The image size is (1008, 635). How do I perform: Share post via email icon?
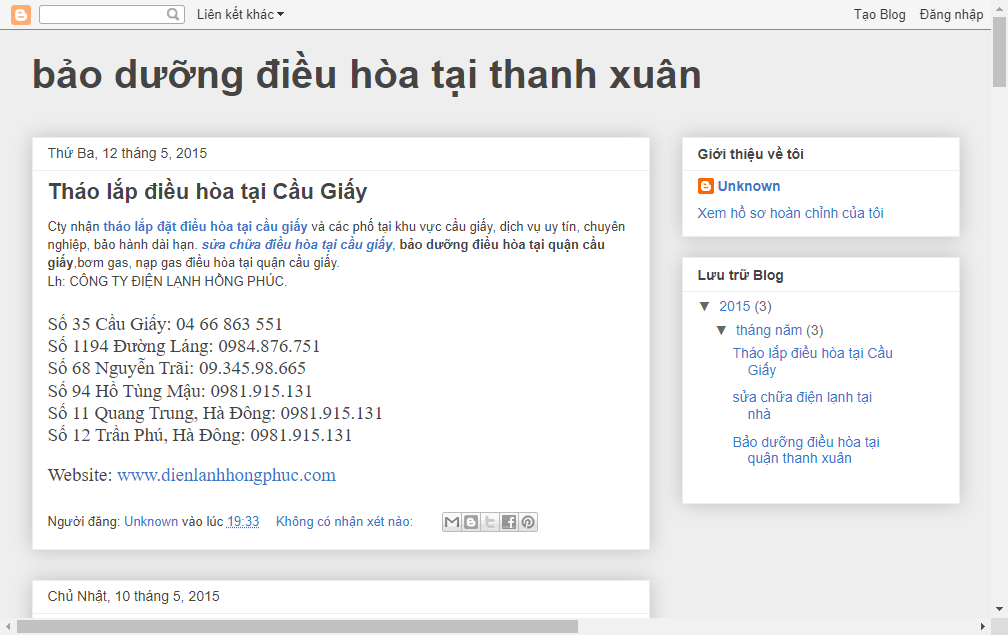click(x=452, y=522)
